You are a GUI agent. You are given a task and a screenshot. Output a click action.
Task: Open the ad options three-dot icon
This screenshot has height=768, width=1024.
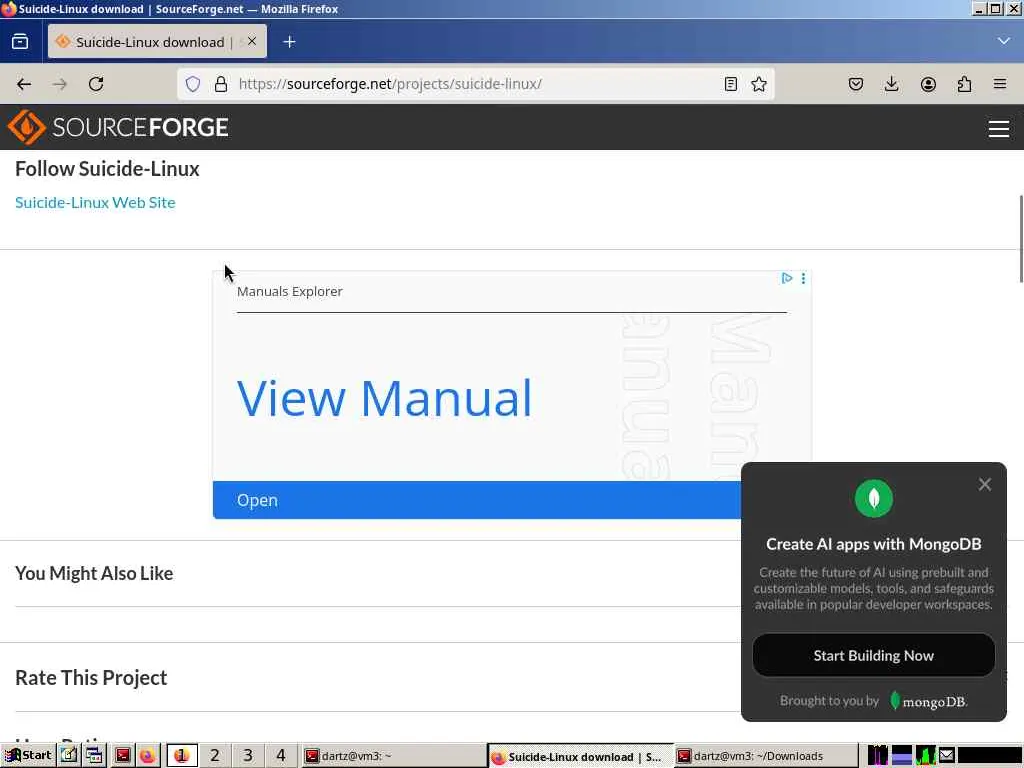tap(803, 278)
